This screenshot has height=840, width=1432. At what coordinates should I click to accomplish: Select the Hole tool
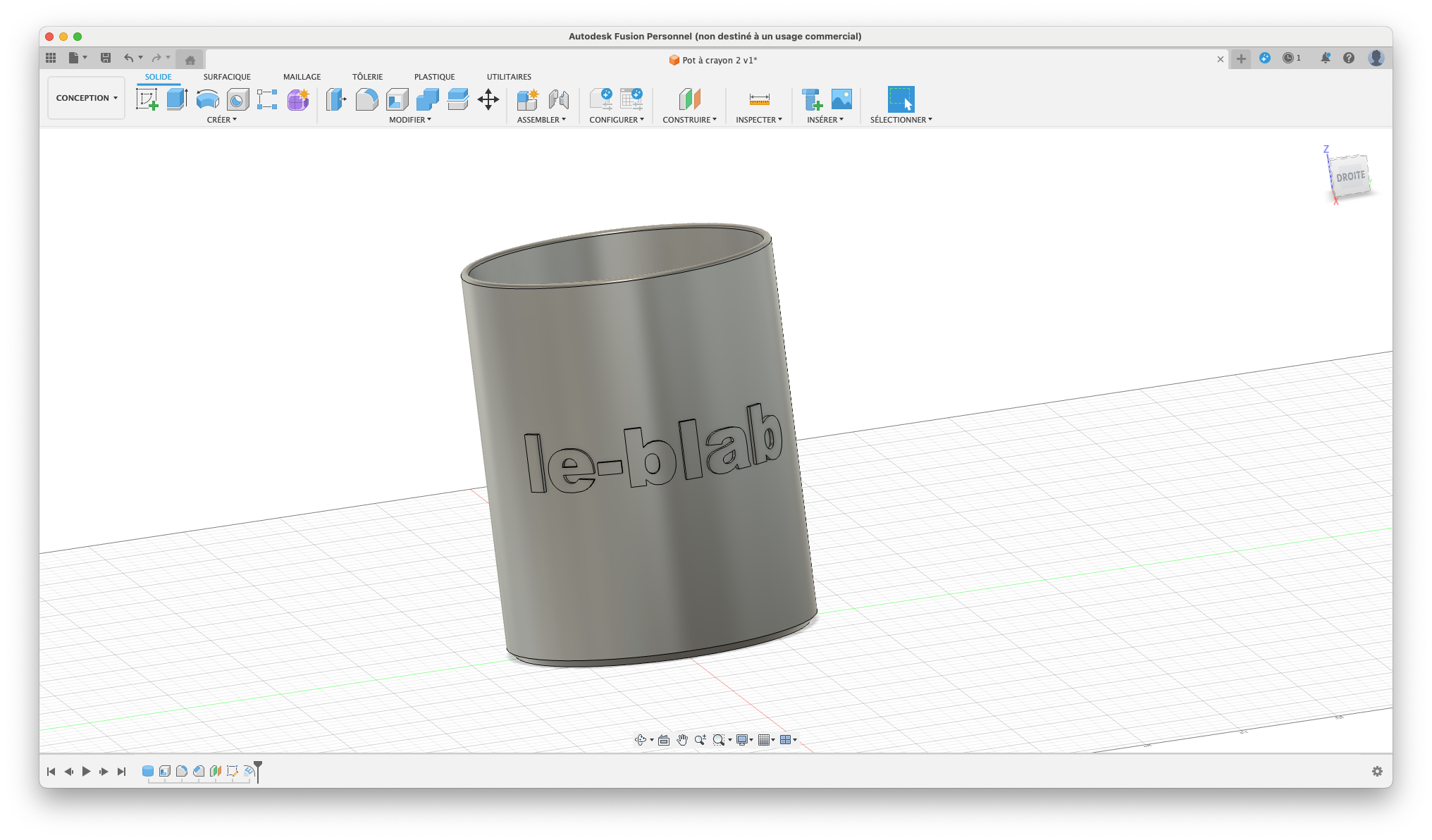[237, 99]
